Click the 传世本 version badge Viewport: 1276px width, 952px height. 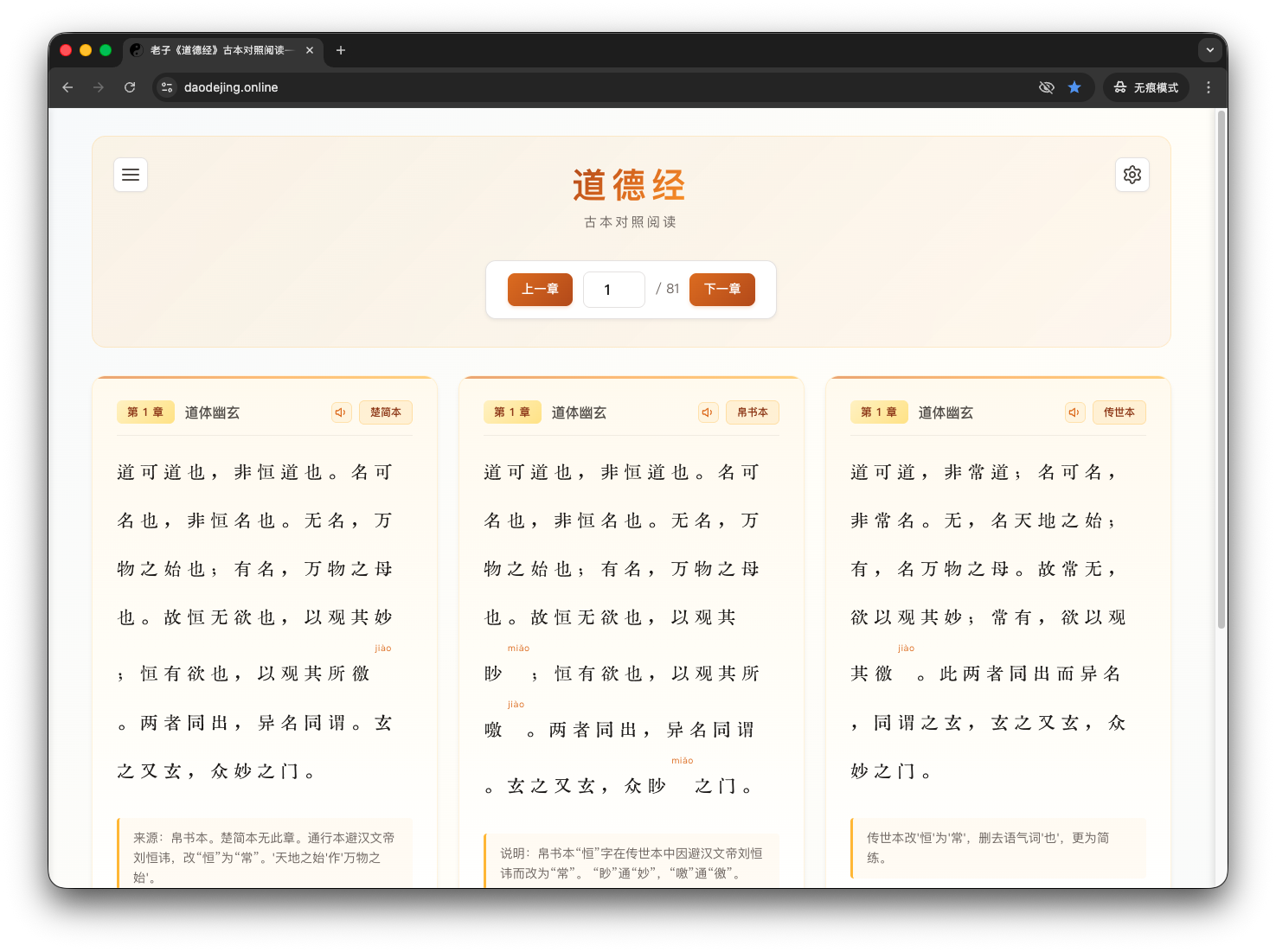pos(1119,412)
